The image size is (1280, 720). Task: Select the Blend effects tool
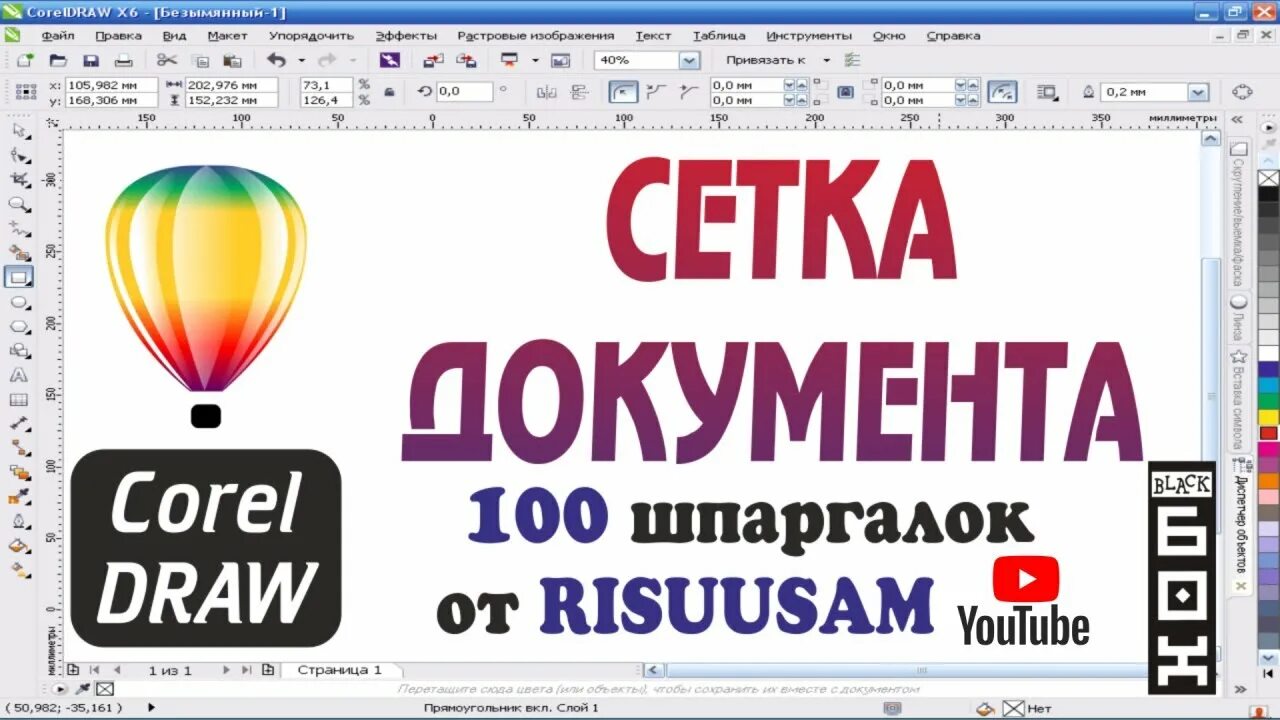click(20, 473)
